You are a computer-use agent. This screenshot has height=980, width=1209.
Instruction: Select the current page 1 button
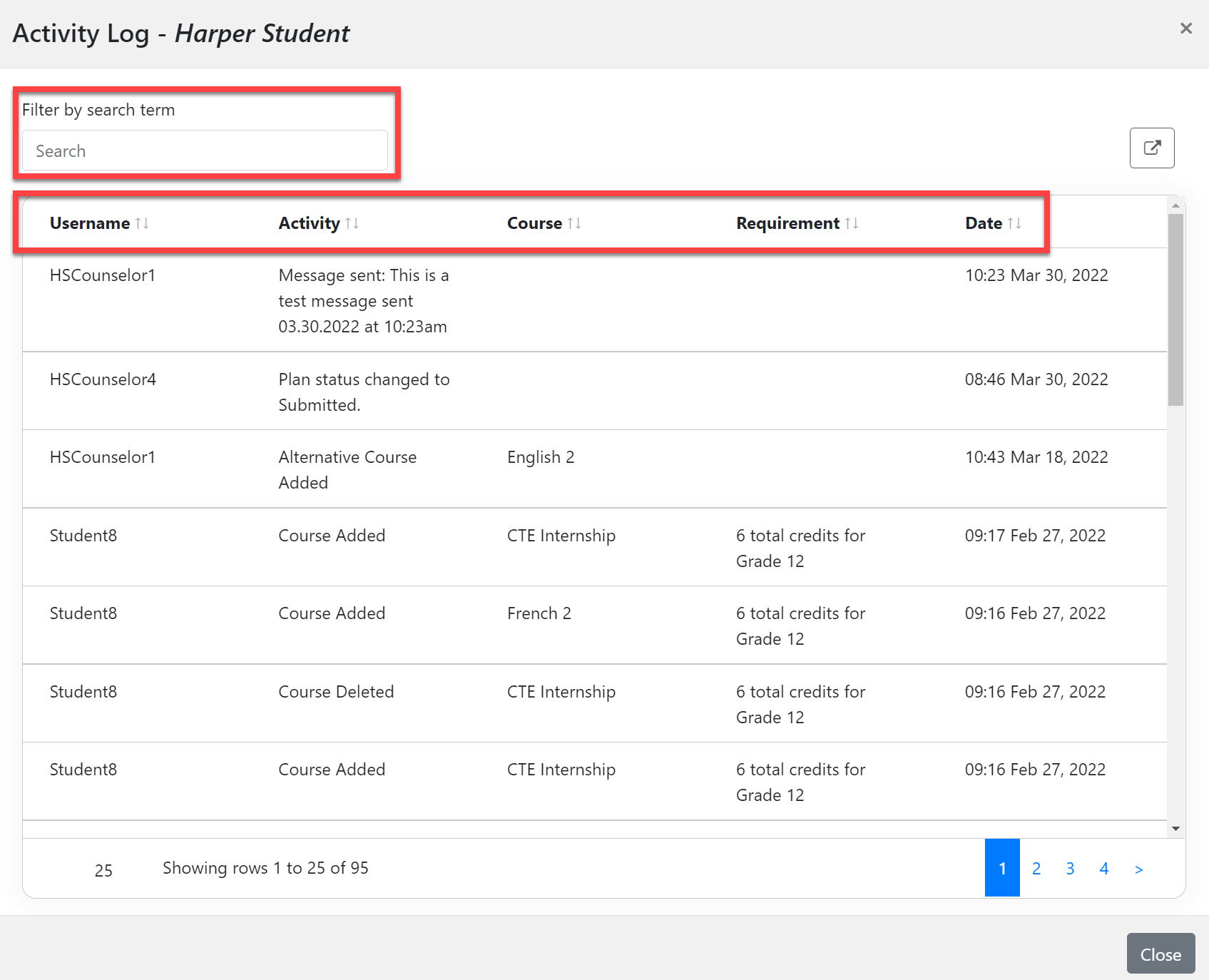point(1002,868)
